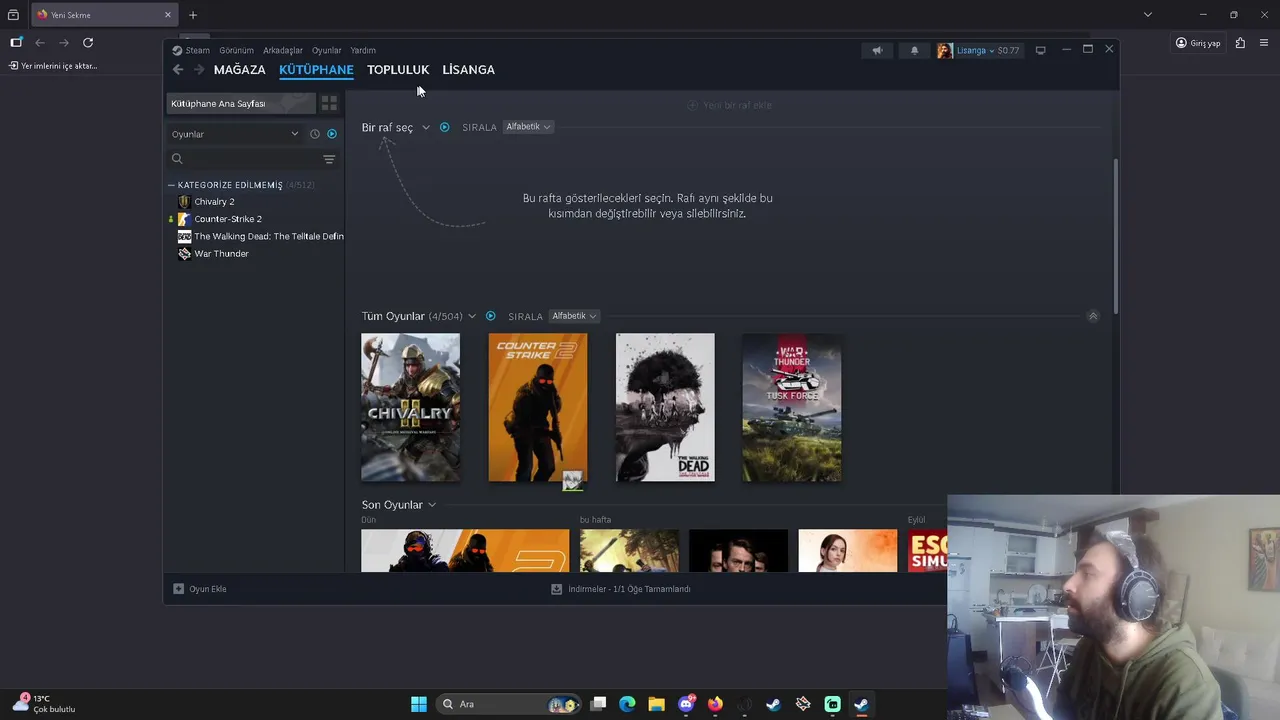This screenshot has height=720, width=1280.
Task: Open Alfabetik sort dropdown for new shelf
Action: [528, 127]
